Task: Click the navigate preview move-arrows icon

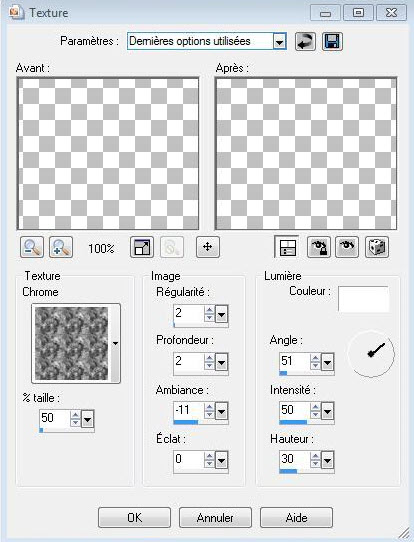Action: [208, 247]
